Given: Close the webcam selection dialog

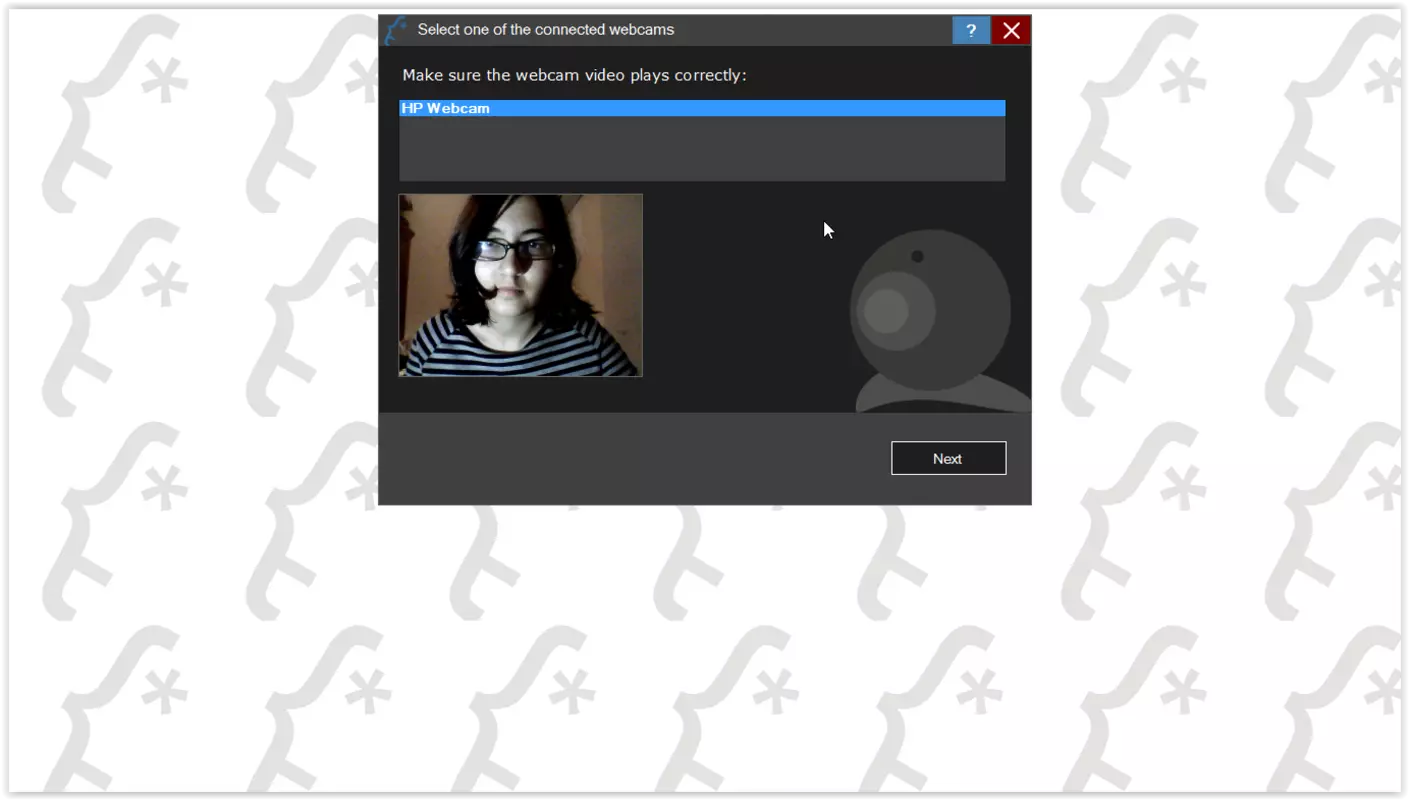Looking at the screenshot, I should (x=1011, y=30).
